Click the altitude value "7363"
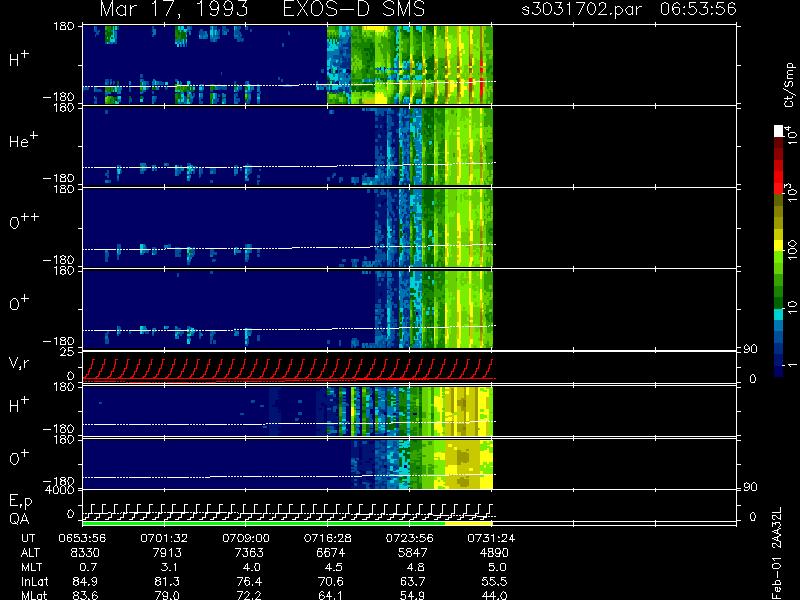 (x=248, y=553)
